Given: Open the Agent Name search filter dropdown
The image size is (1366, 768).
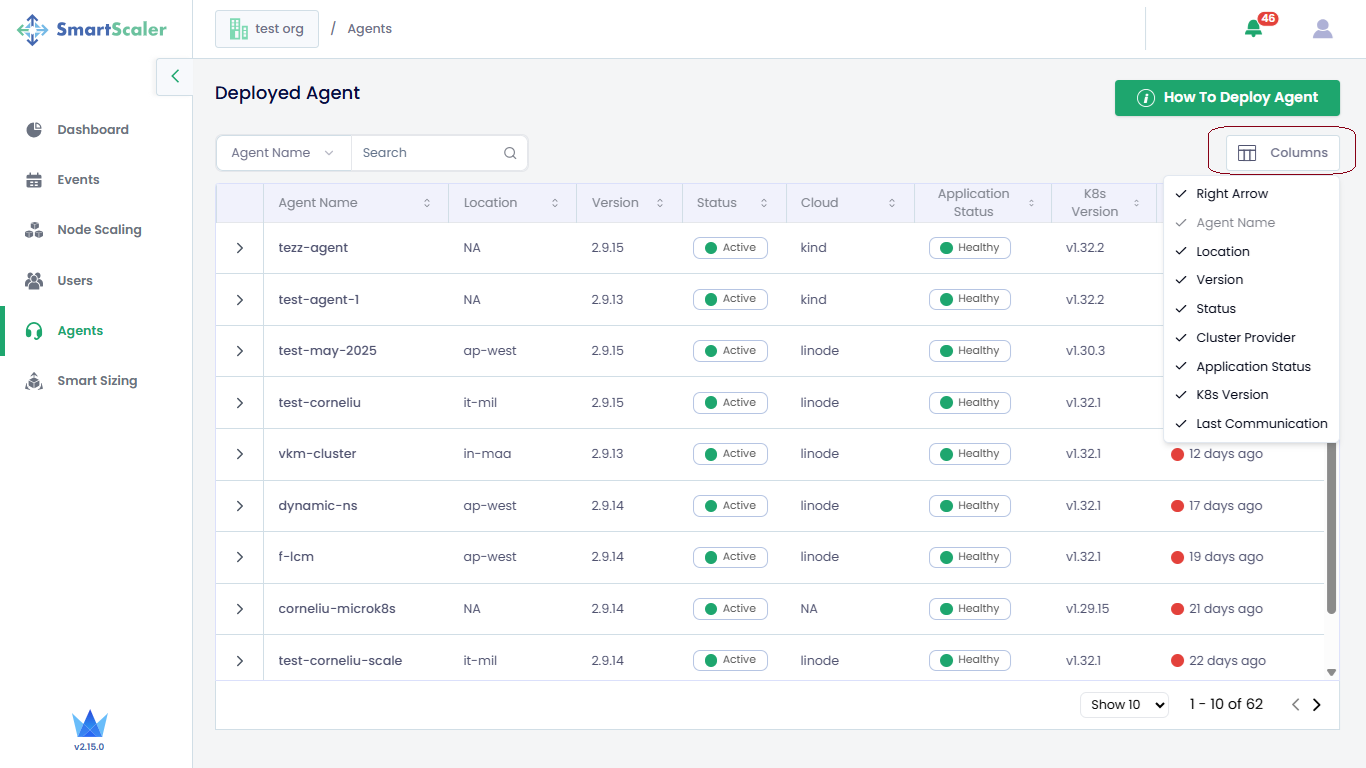Looking at the screenshot, I should [284, 153].
